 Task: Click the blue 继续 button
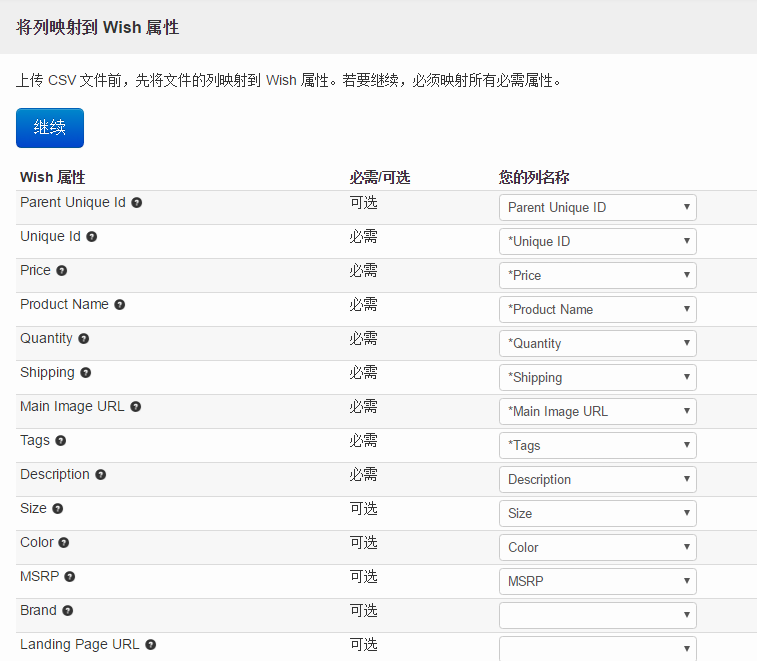pos(50,128)
